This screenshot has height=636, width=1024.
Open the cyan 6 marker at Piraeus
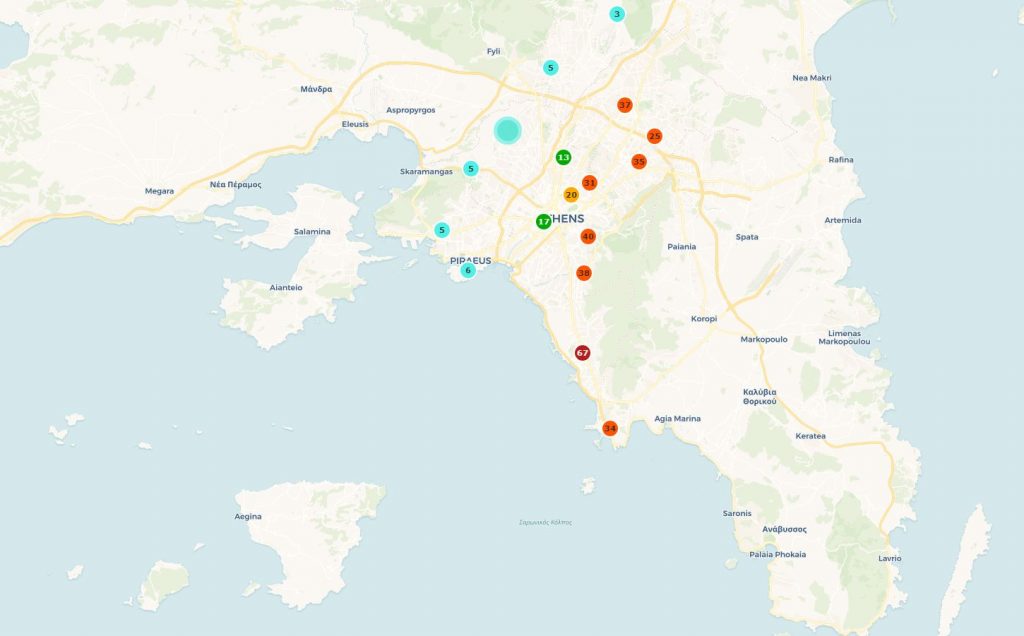(x=467, y=270)
